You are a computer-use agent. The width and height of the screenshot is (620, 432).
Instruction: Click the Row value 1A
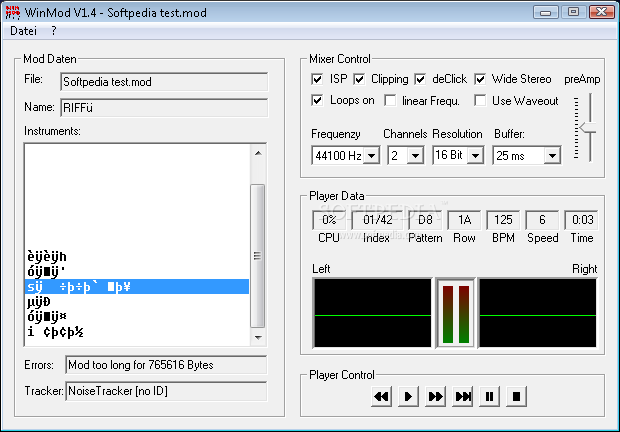tap(464, 220)
